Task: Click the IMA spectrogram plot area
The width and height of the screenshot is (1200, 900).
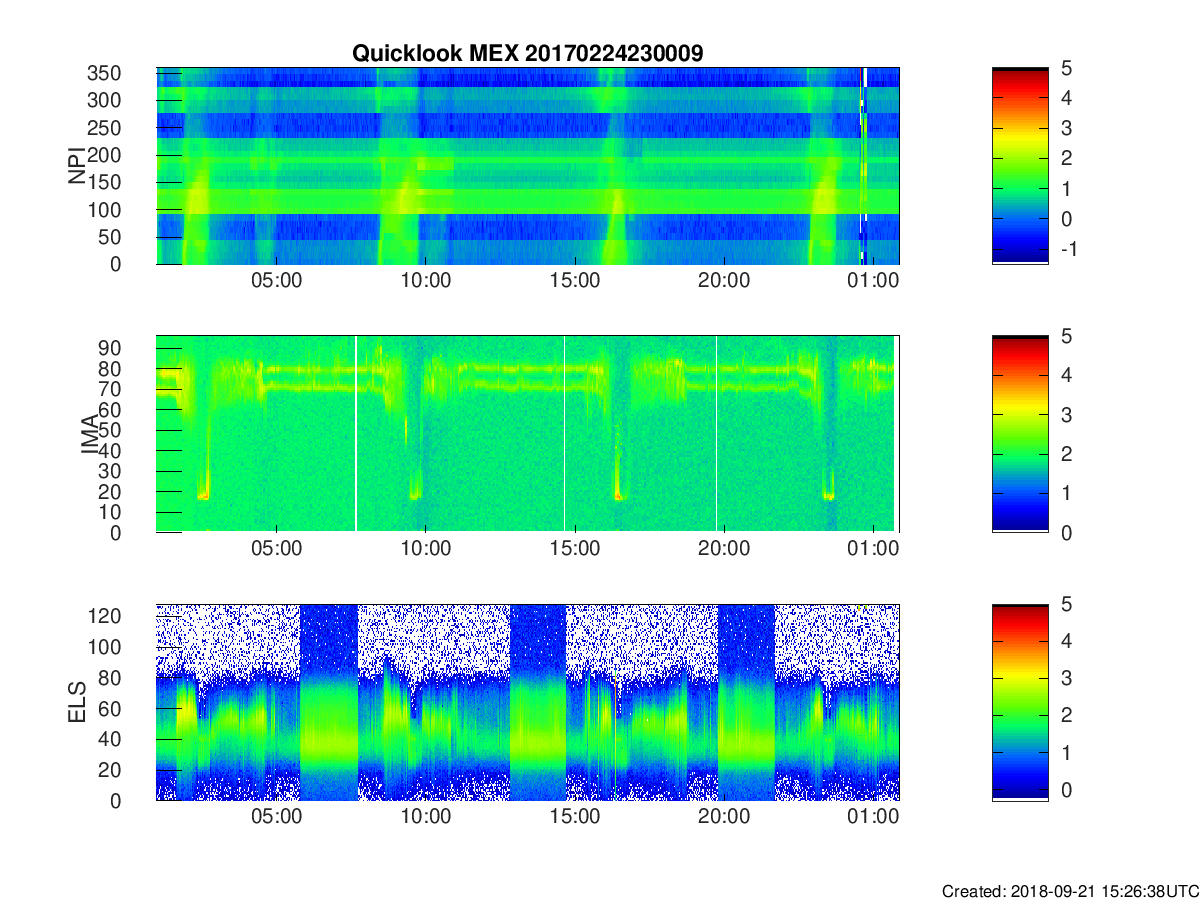Action: coord(528,434)
